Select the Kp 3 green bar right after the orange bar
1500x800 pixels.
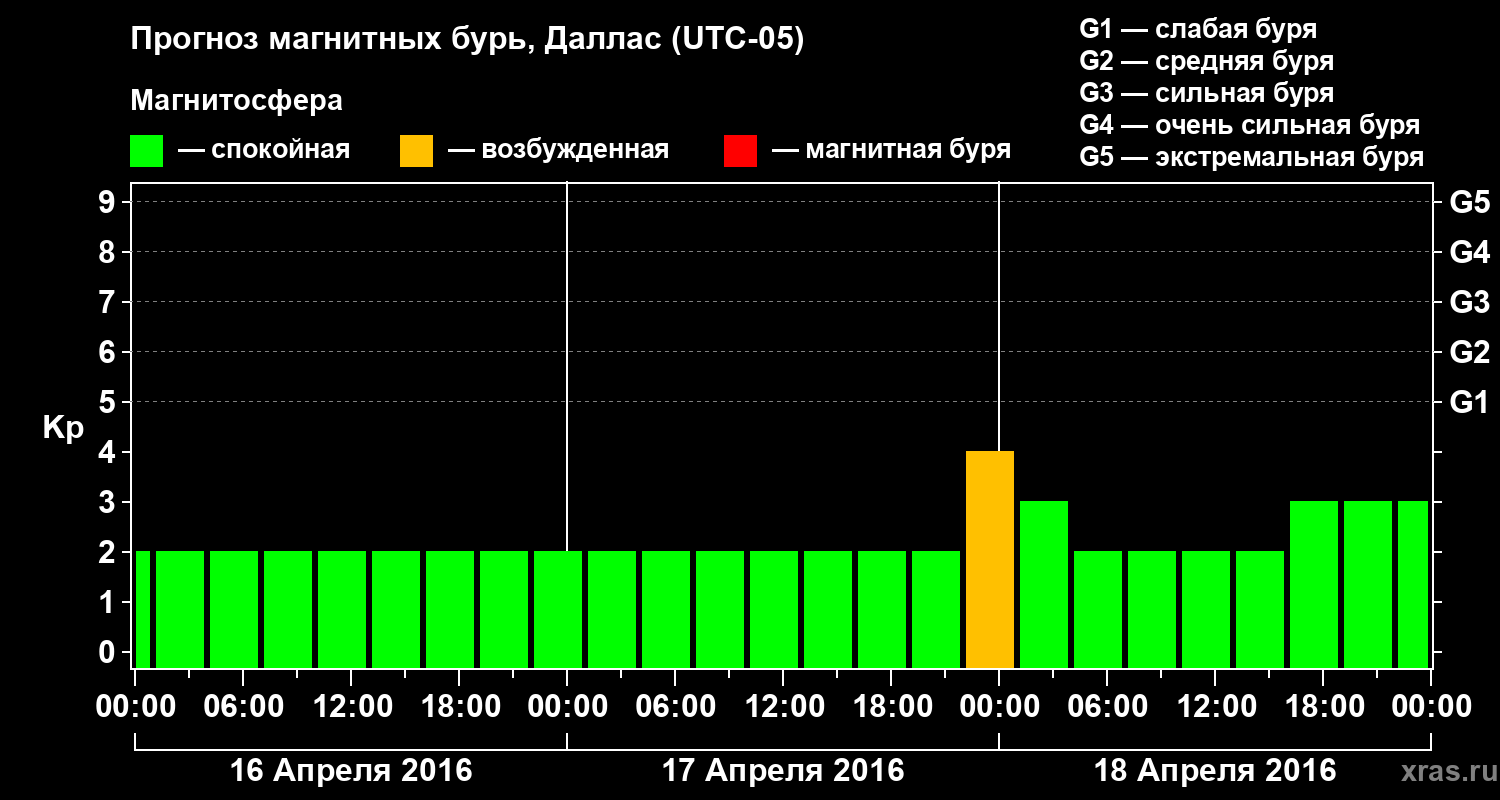tap(1044, 585)
